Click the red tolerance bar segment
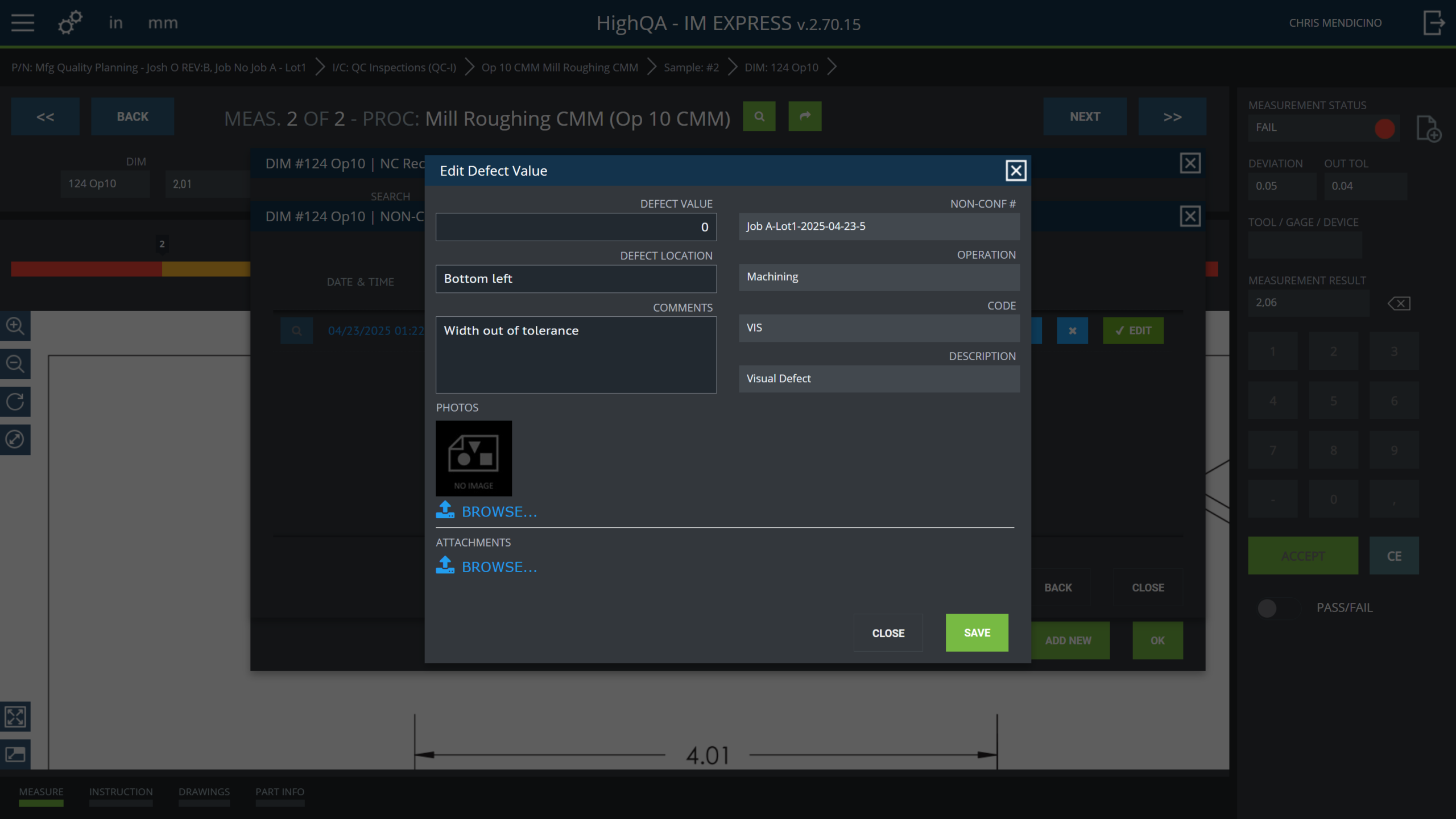 [86, 269]
